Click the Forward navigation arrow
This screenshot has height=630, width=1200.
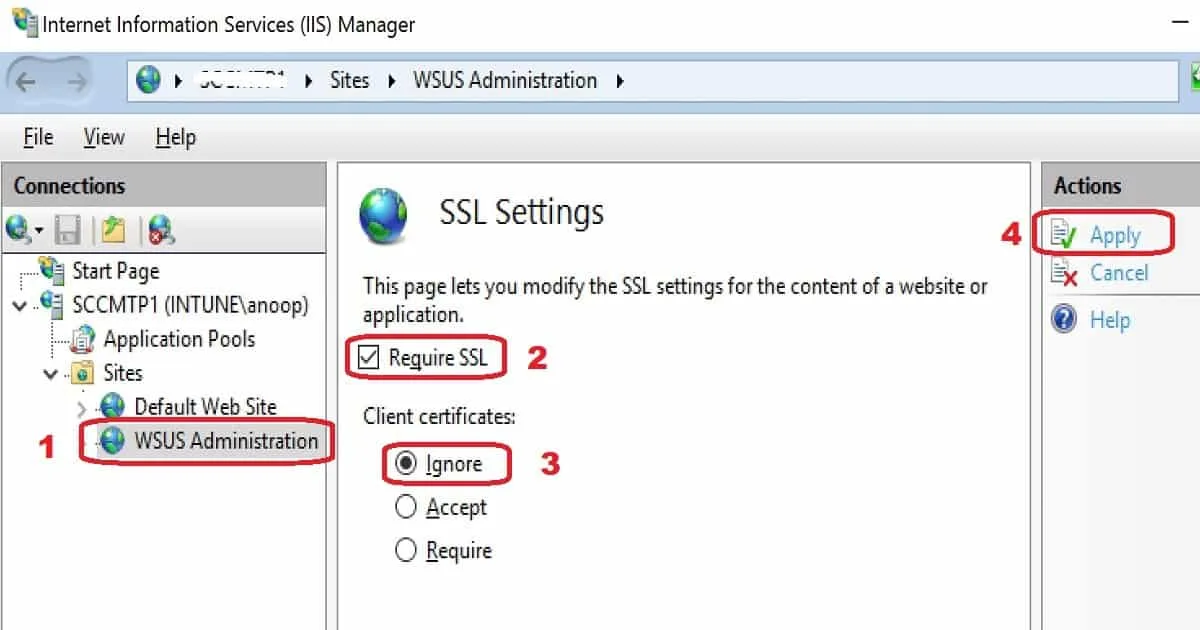pos(74,80)
